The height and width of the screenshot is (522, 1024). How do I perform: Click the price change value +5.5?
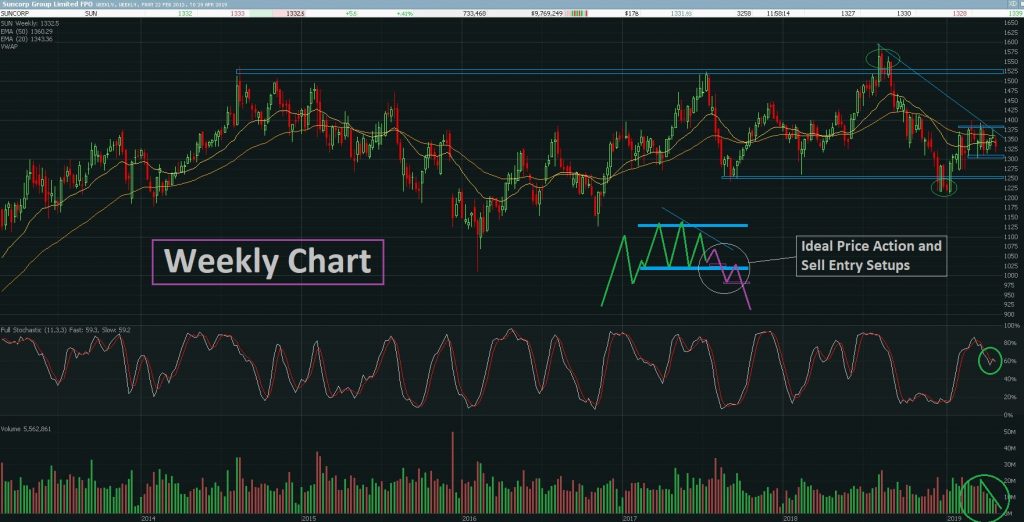(350, 13)
